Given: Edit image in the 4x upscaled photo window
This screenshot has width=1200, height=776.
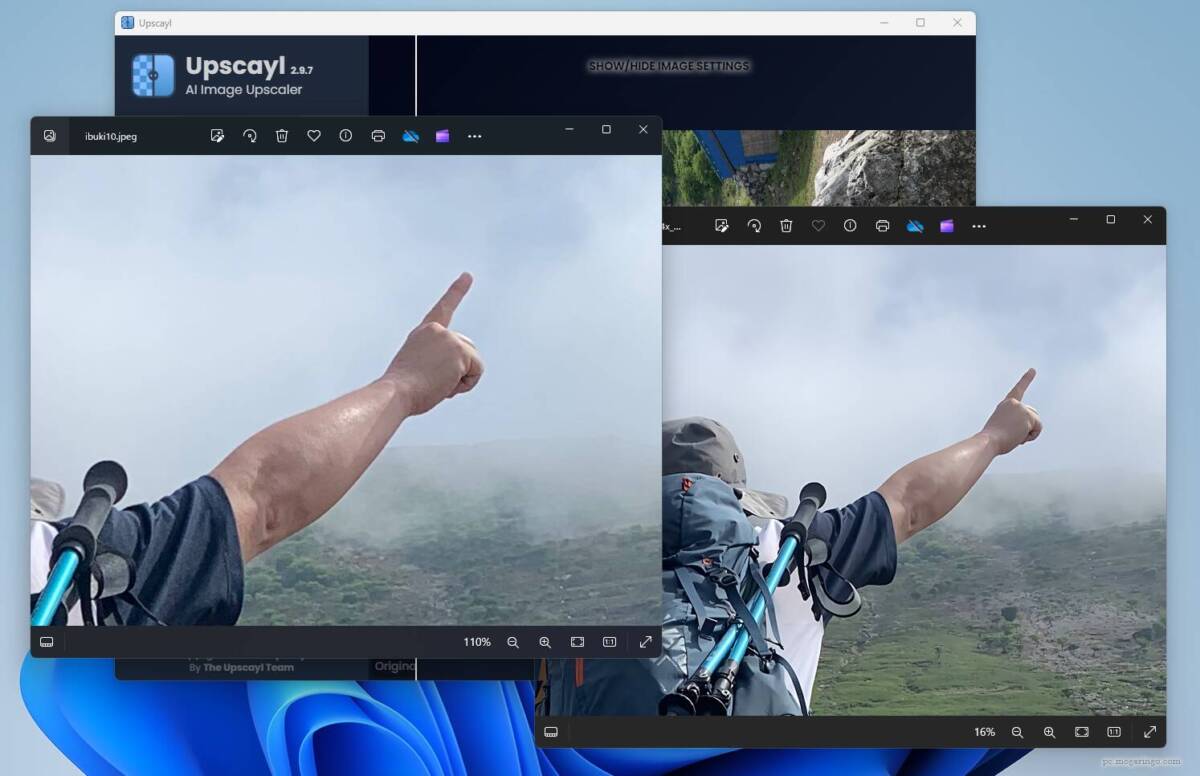Looking at the screenshot, I should tap(722, 226).
